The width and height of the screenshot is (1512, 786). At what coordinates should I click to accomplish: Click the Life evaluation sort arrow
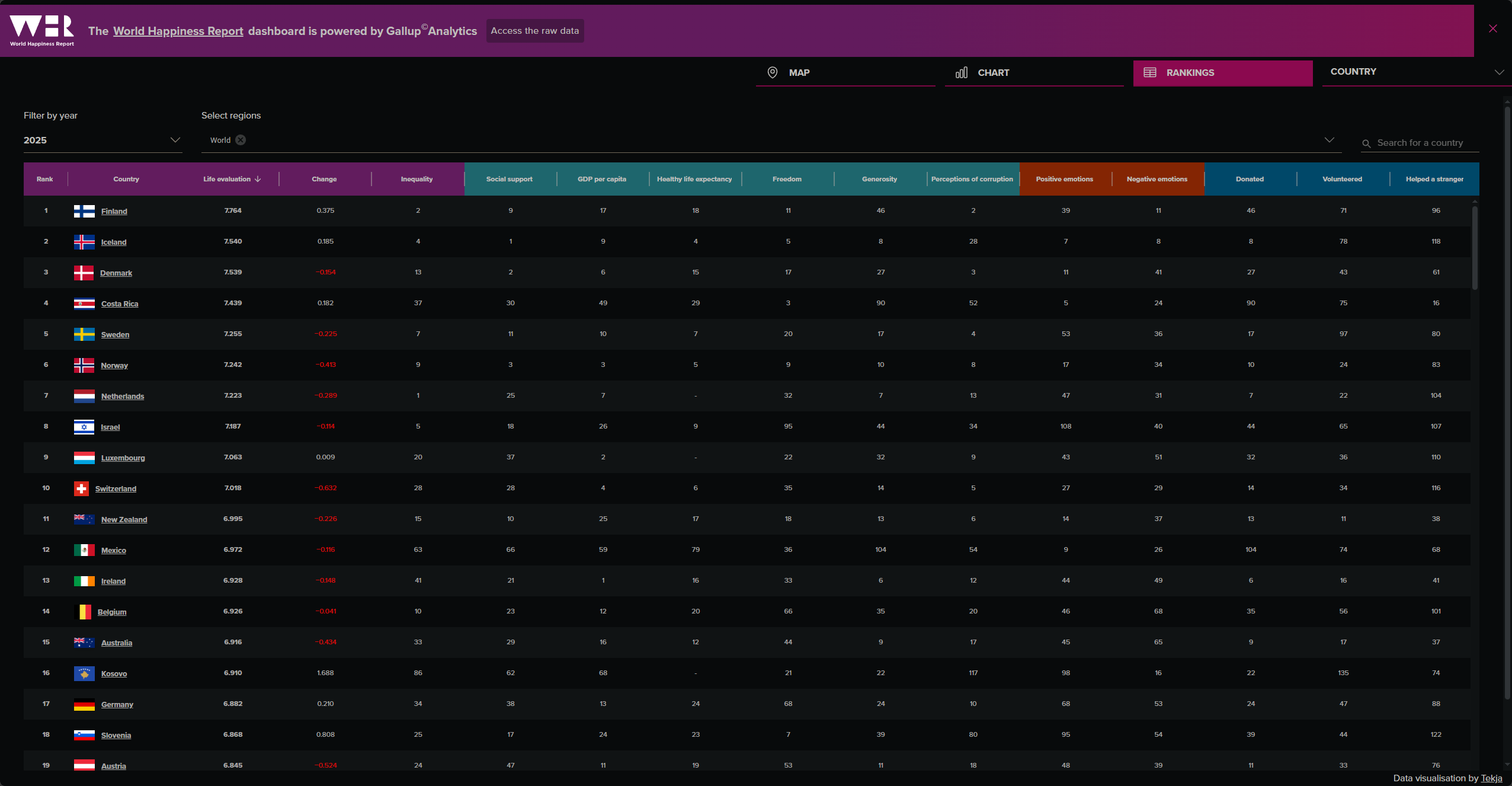(258, 179)
